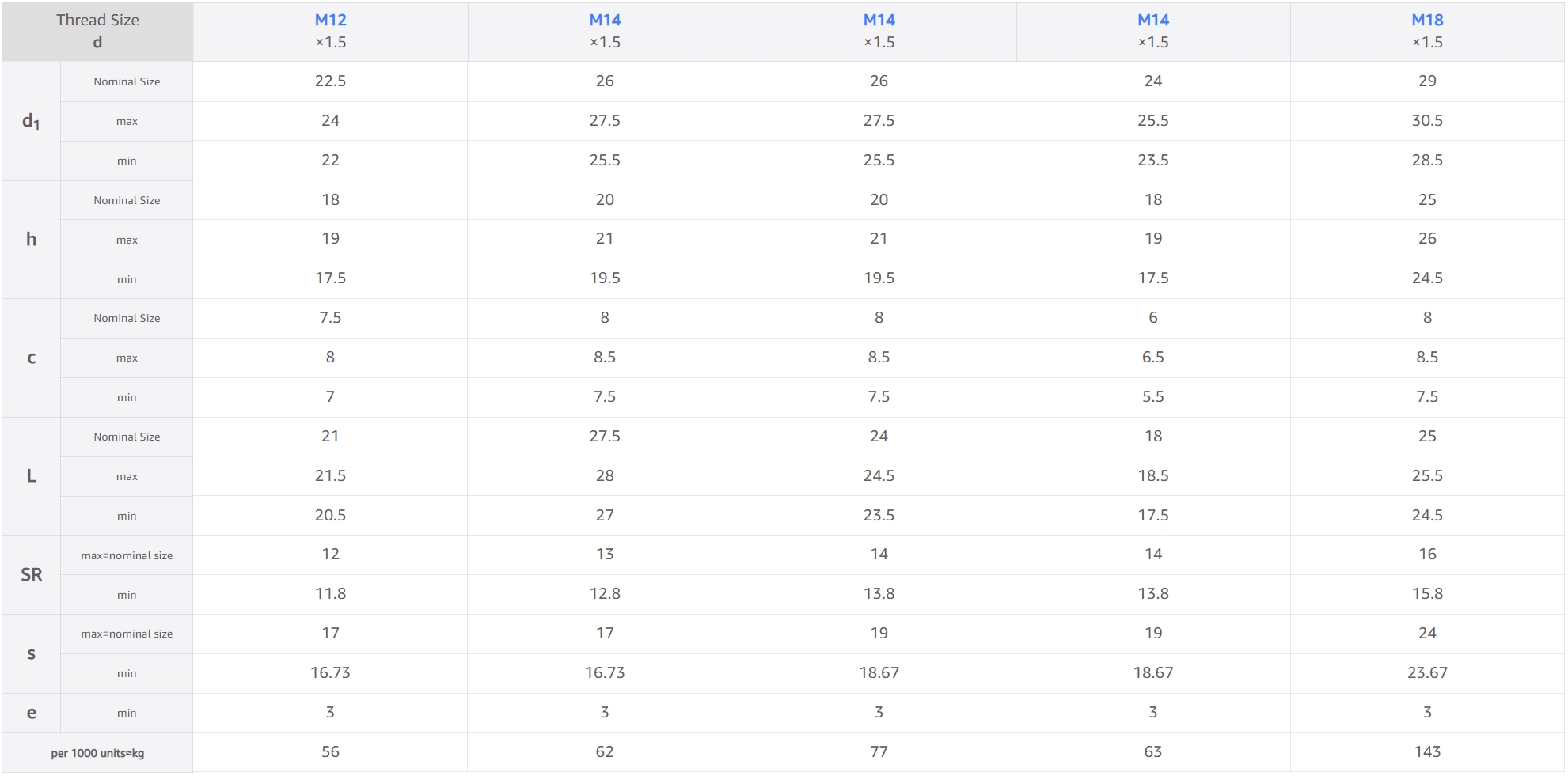1568x776 pixels.
Task: Click the 20.5 L min cell
Action: pyautogui.click(x=330, y=516)
